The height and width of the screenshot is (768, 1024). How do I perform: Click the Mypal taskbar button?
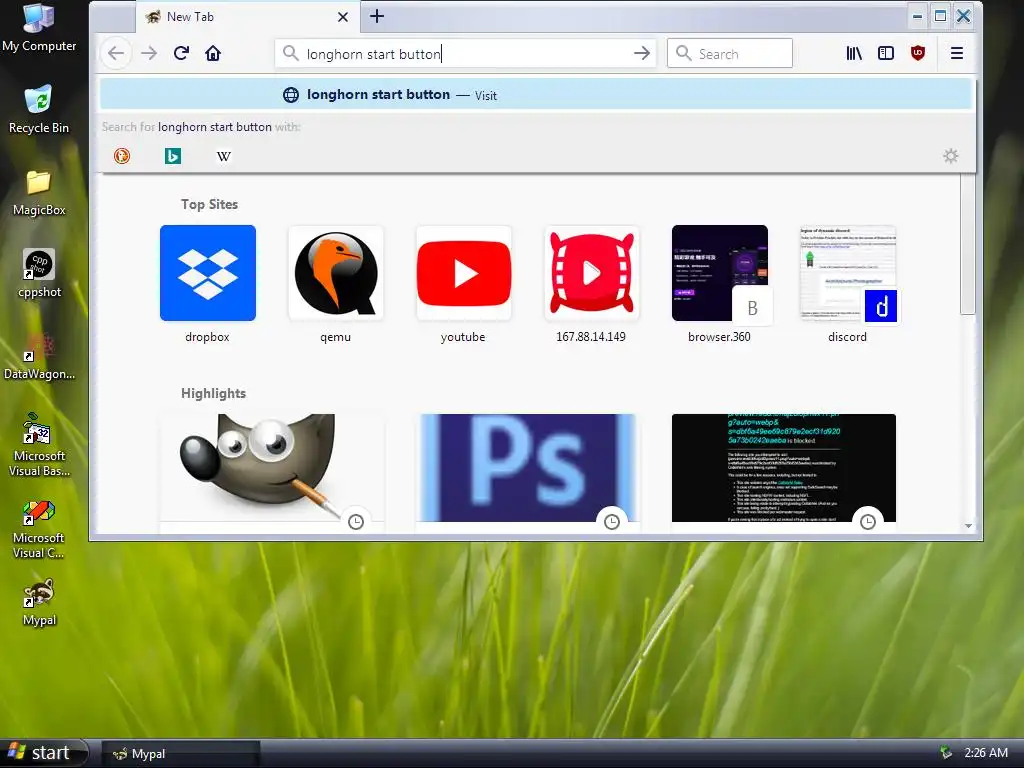182,754
